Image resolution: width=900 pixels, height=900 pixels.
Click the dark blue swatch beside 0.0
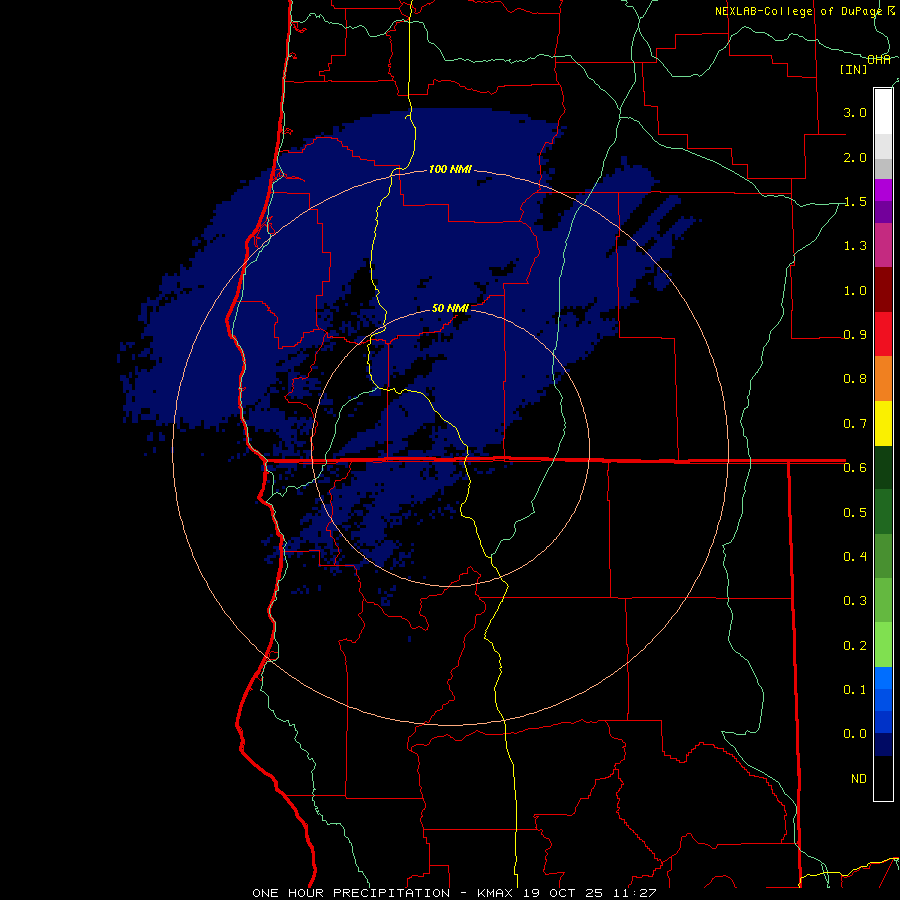pos(883,745)
